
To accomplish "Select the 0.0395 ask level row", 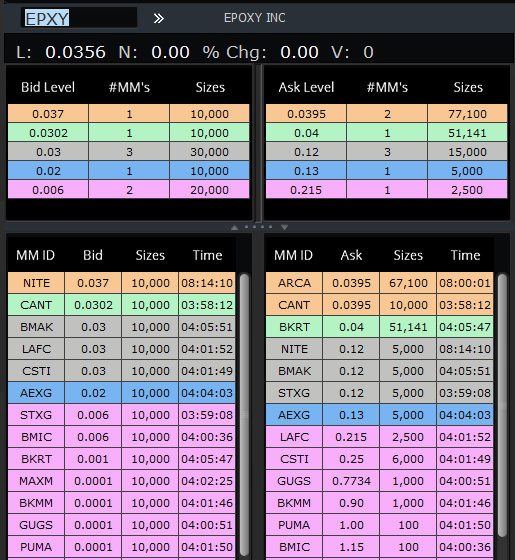I will (x=387, y=114).
